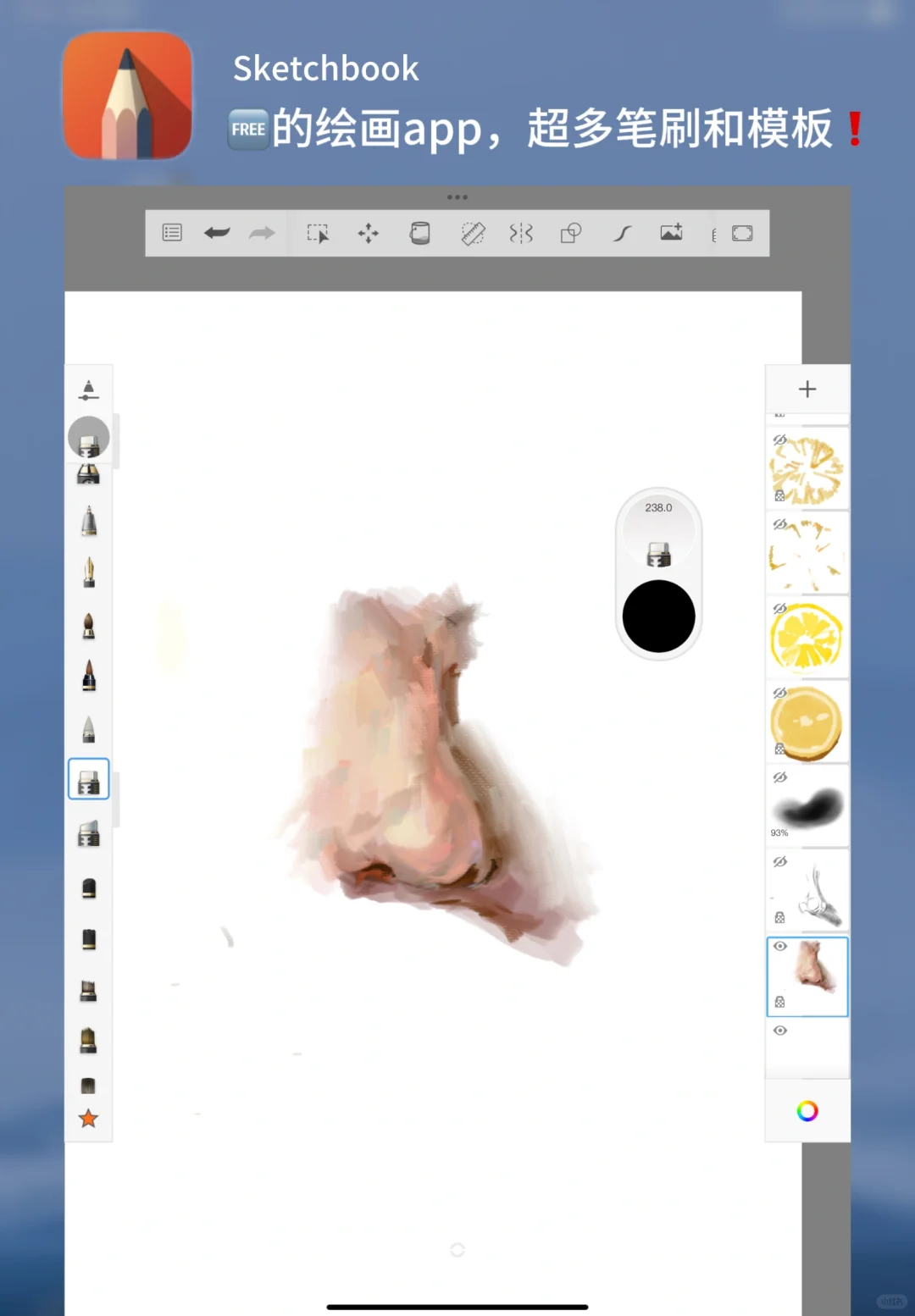Toggle transparency lock on lemon outline layer
915x1316 pixels.
click(x=779, y=496)
